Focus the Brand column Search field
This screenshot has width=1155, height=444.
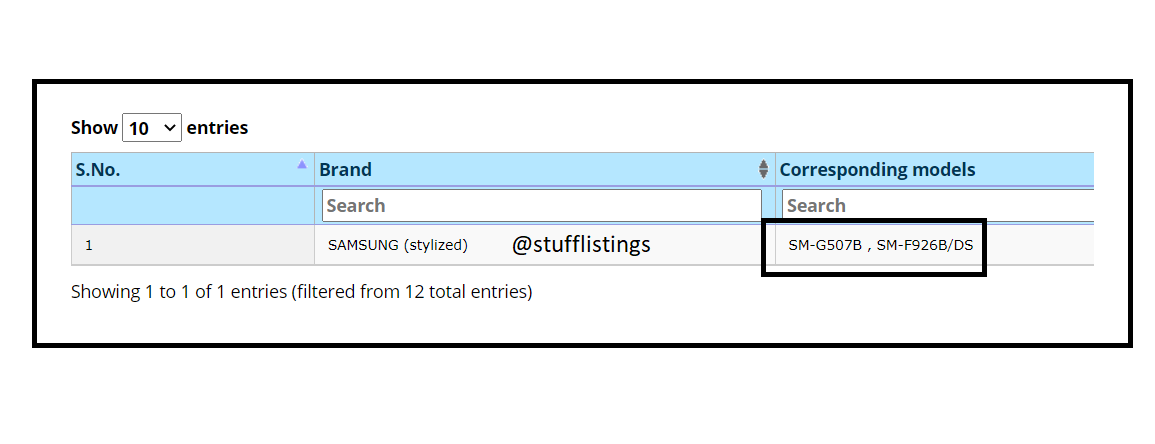pyautogui.click(x=542, y=205)
